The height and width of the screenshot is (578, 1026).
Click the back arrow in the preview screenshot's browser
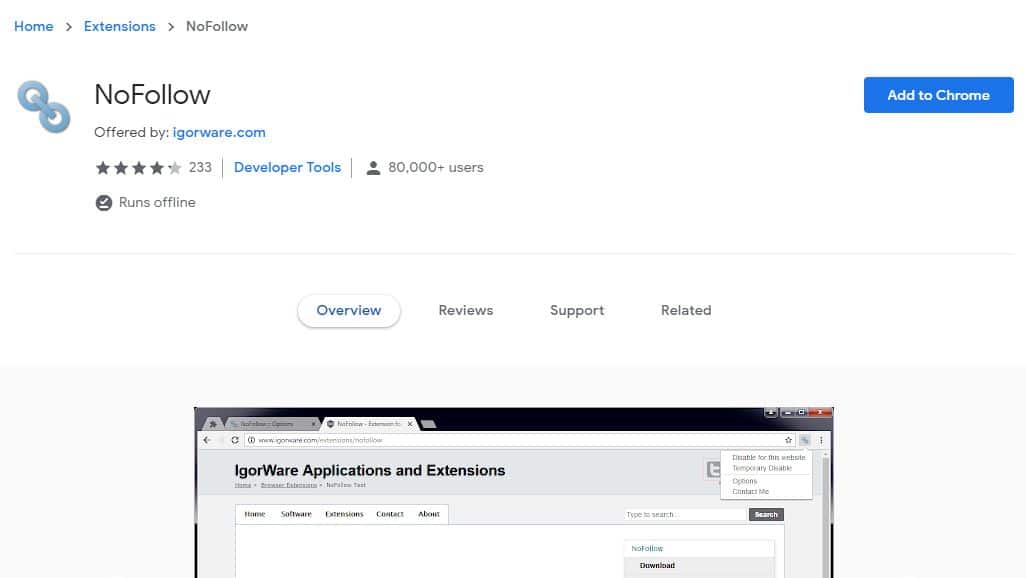coord(207,440)
